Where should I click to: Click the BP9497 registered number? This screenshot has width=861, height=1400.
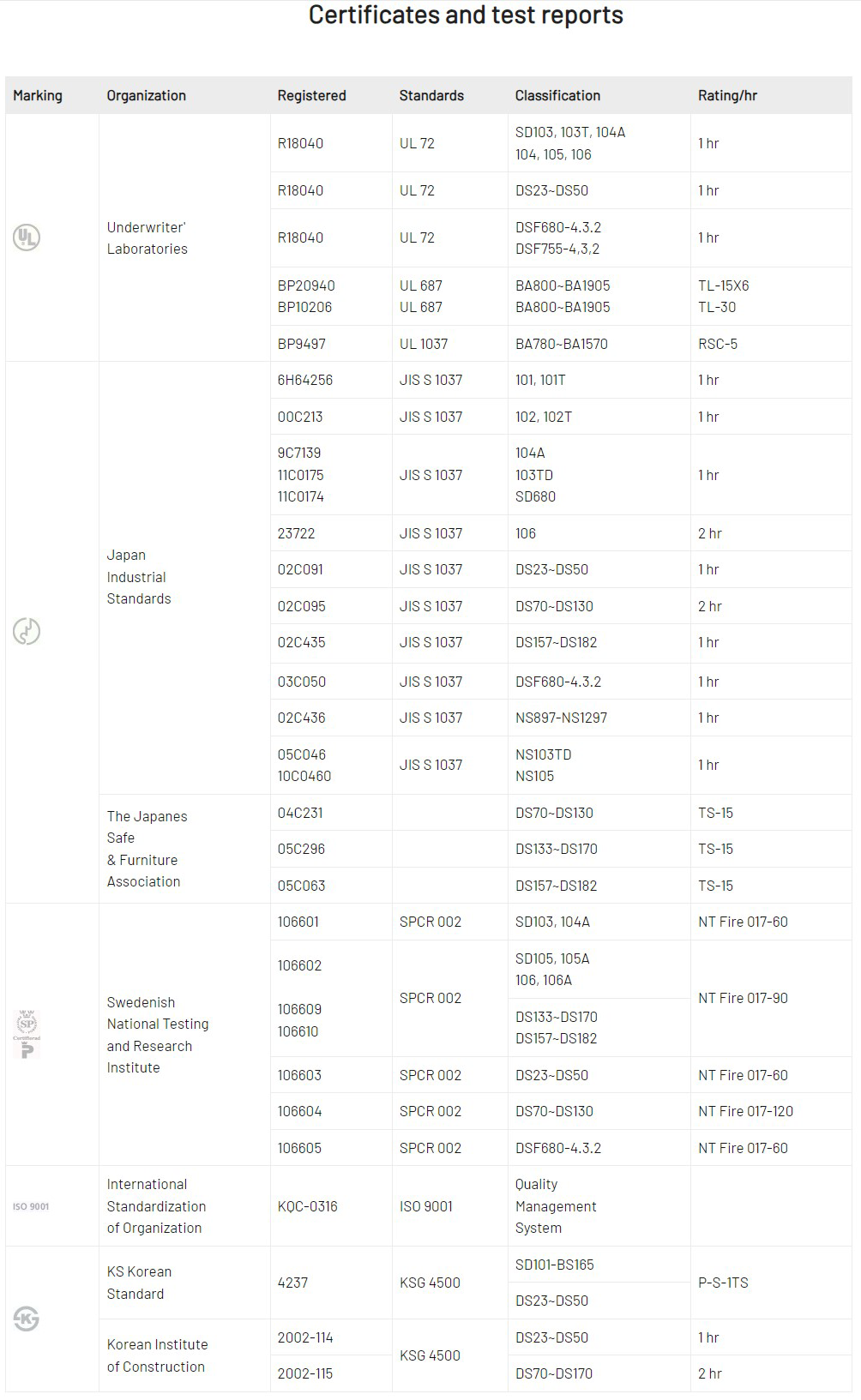click(301, 344)
